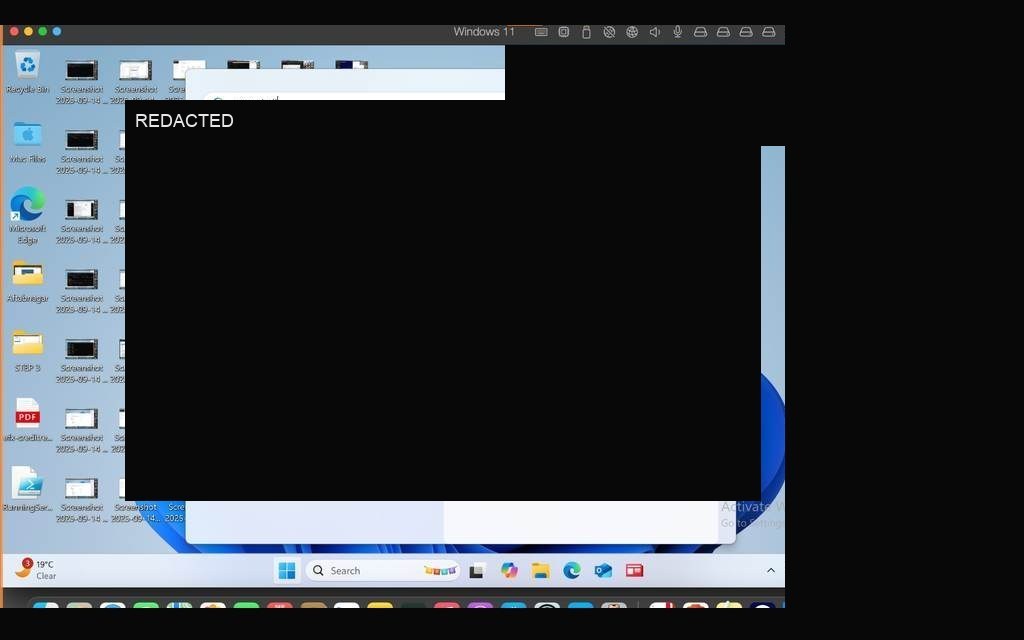Open the Recycle Bin desktop icon
The height and width of the screenshot is (640, 1024).
27,72
